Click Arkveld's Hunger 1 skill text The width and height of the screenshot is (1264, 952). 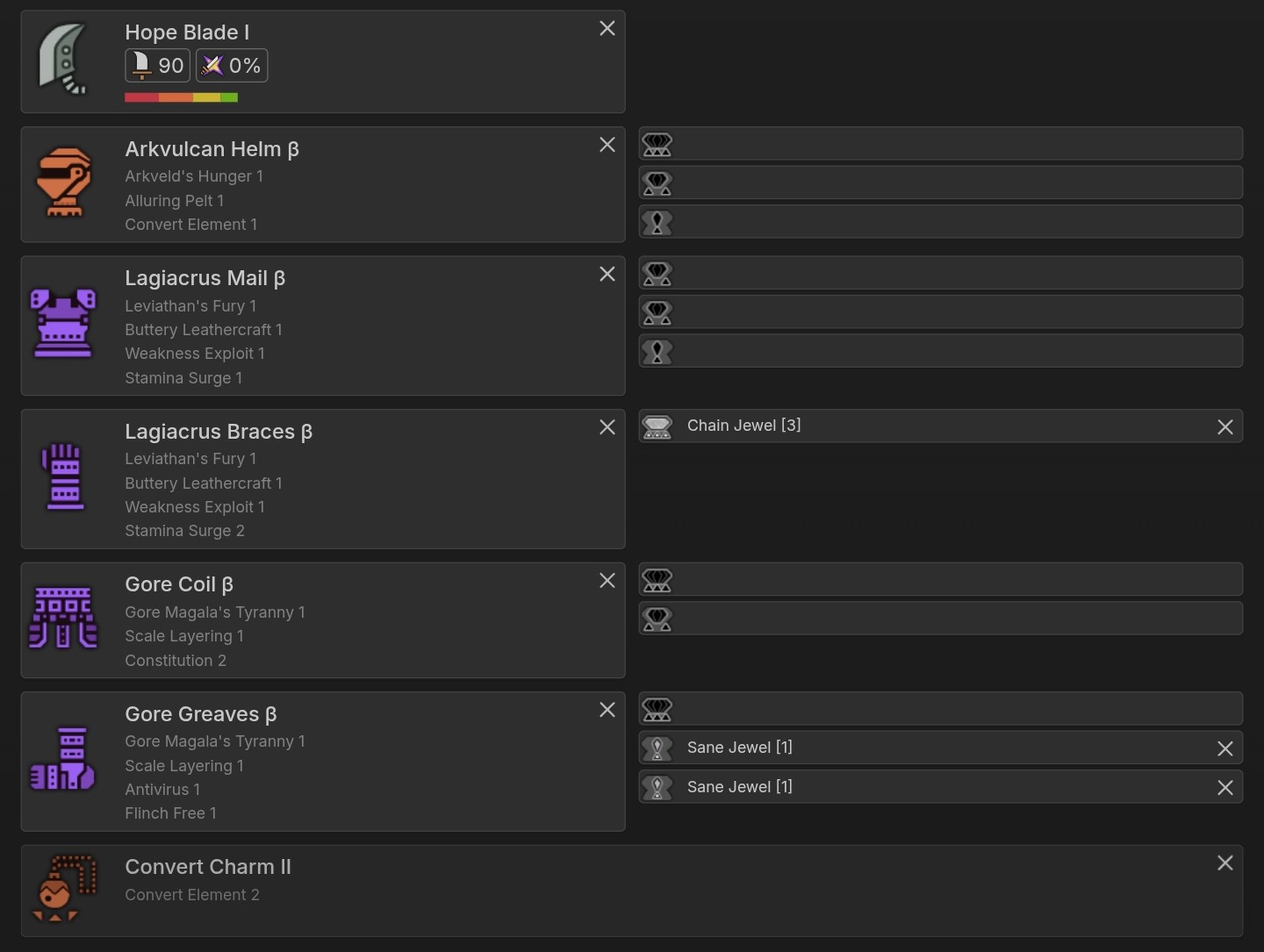point(194,176)
